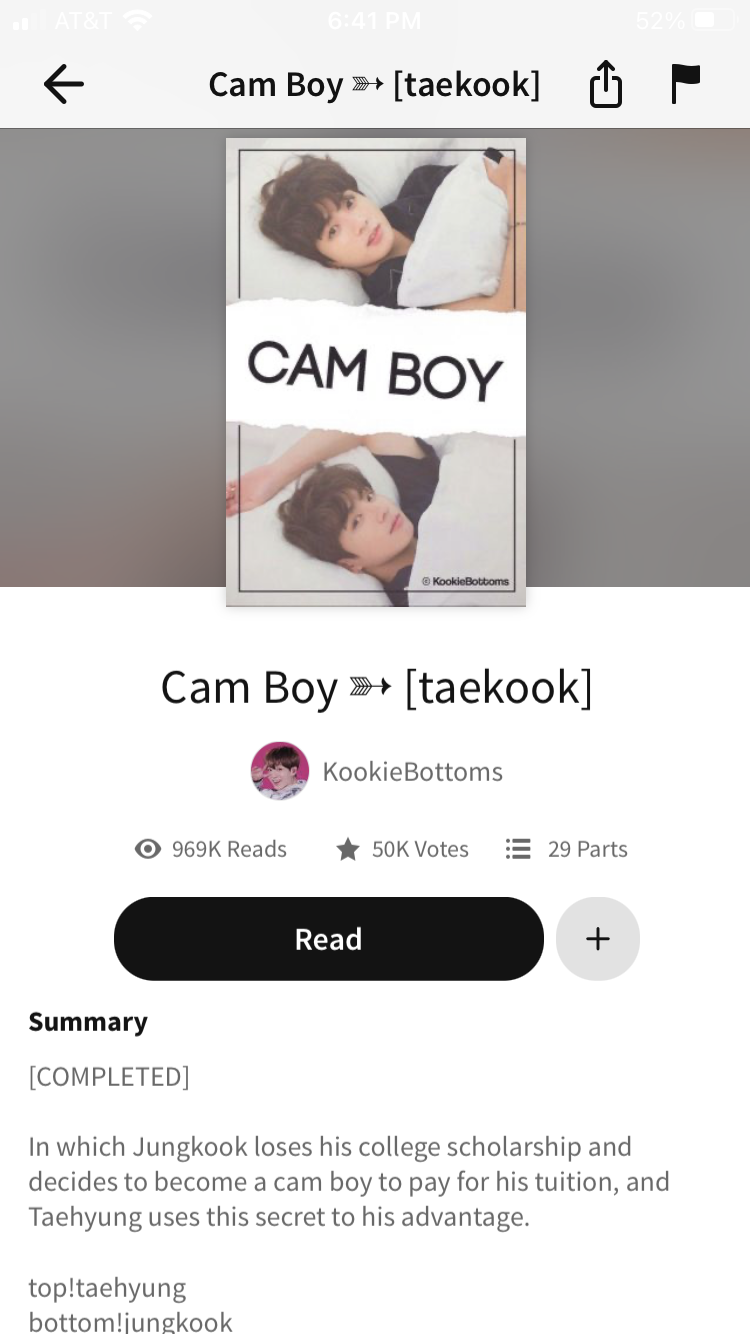Report story with the flag icon
Viewport: 750px width, 1334px height.
click(686, 84)
